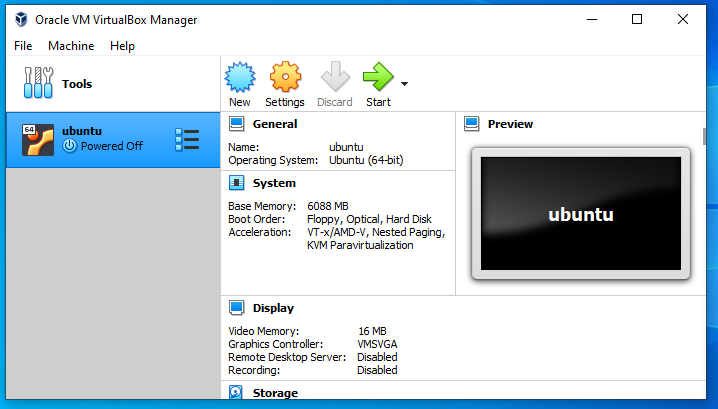
Task: Click the ubuntu VM OS icon
Action: tap(38, 140)
